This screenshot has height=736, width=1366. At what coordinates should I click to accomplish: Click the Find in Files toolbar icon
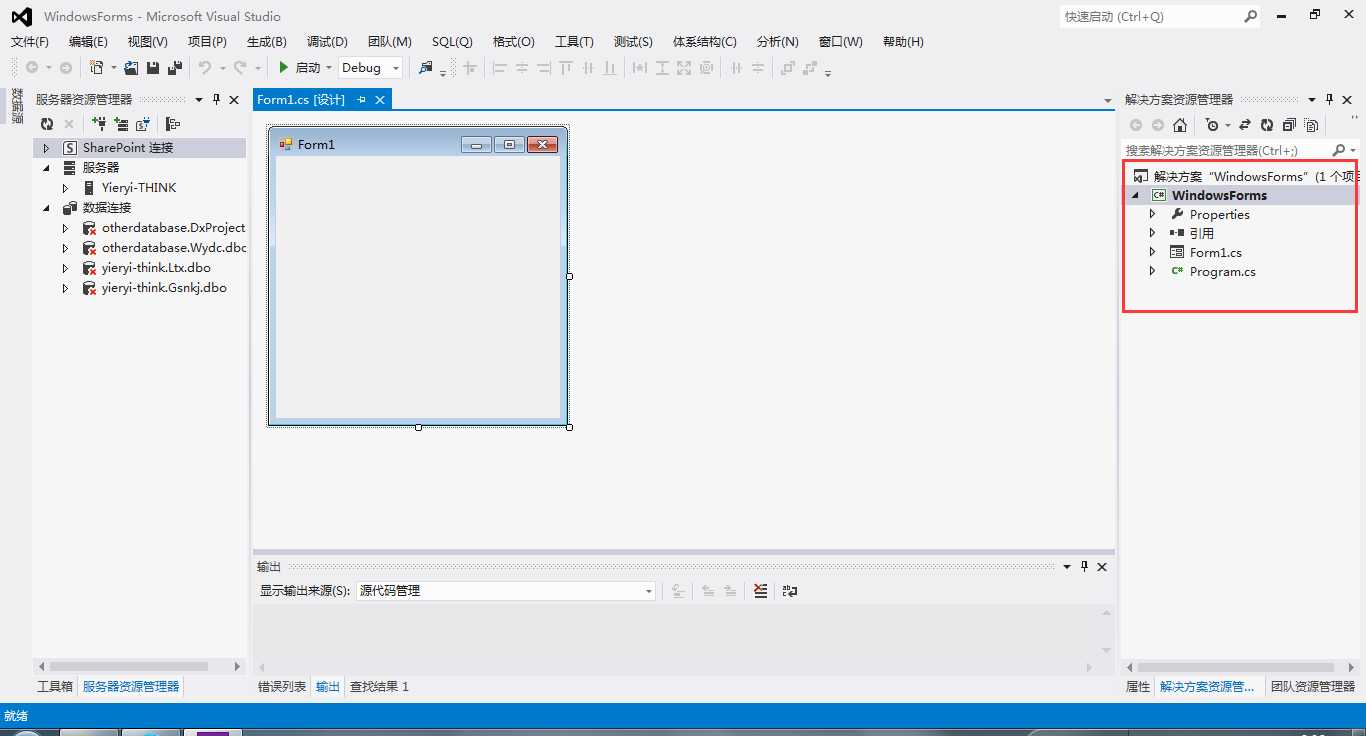(426, 68)
